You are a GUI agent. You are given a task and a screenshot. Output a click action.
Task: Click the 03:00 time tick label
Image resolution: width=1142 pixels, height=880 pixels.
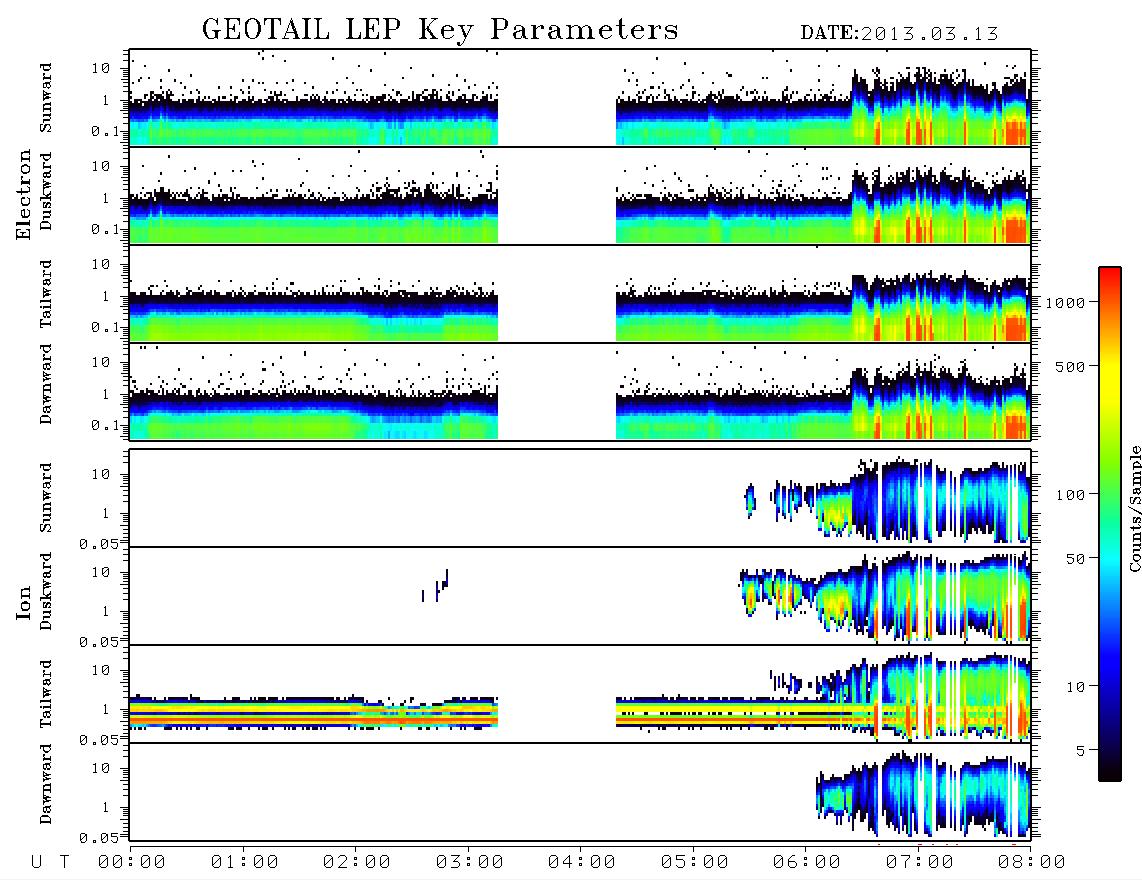coord(470,862)
